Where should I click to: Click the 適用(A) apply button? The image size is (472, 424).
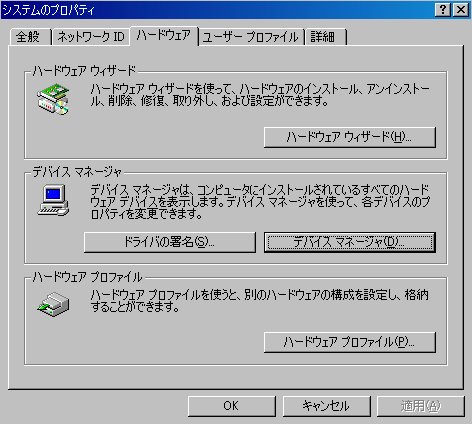421,406
